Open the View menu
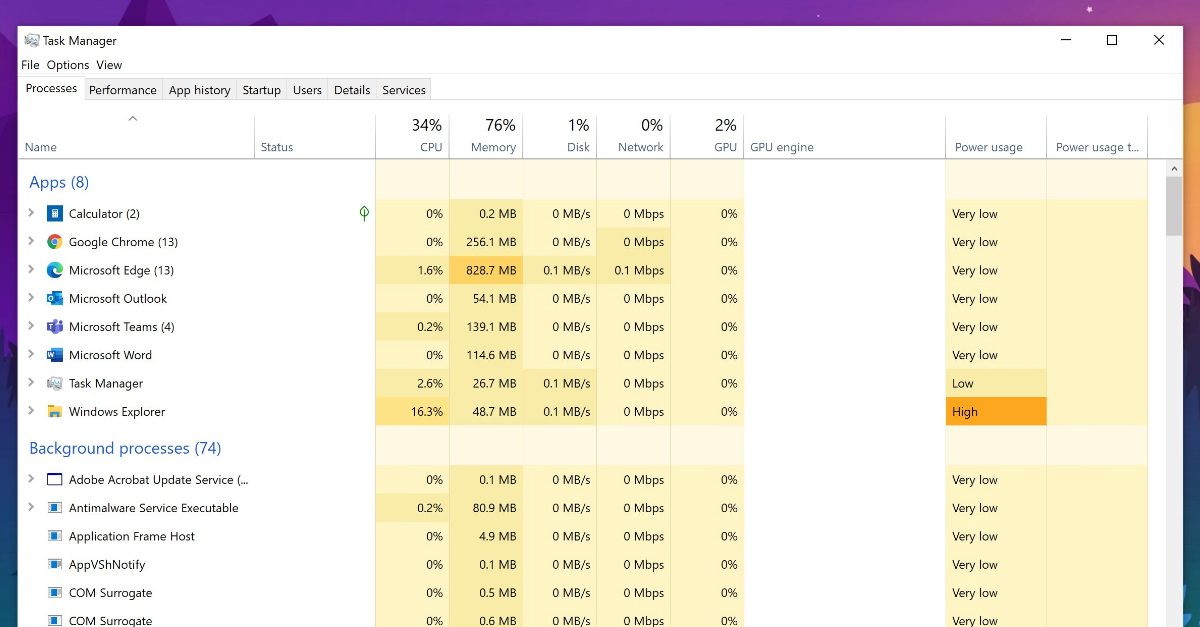This screenshot has width=1200, height=627. click(109, 65)
